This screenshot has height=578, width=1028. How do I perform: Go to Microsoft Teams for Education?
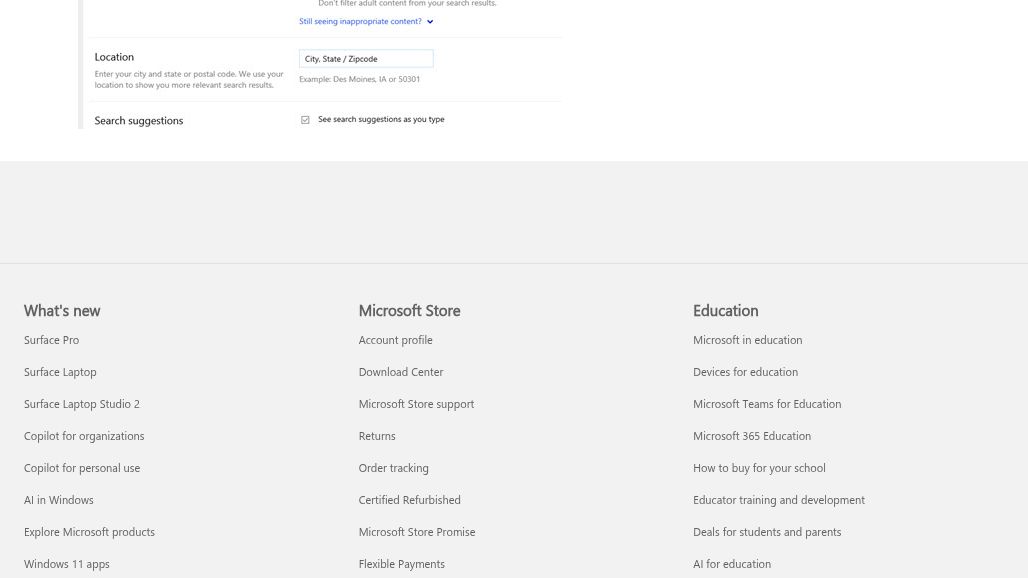point(767,404)
